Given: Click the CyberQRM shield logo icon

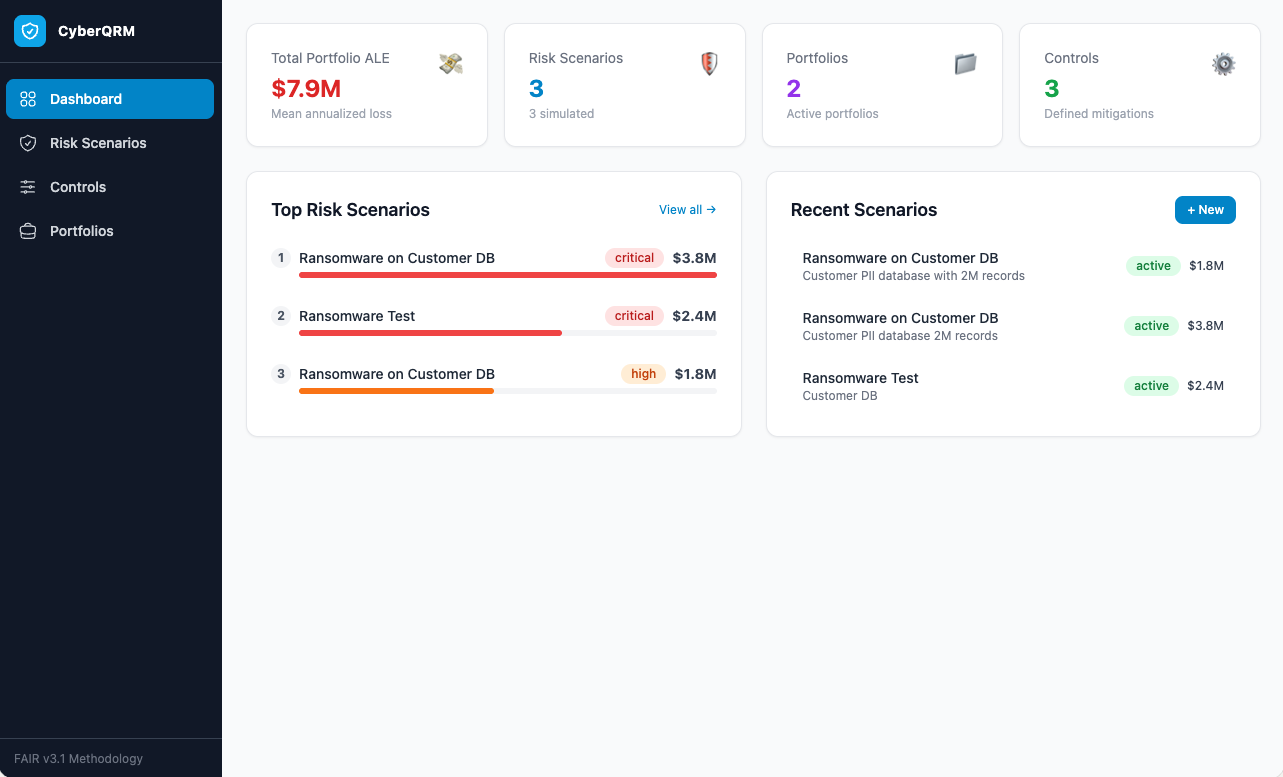Looking at the screenshot, I should tap(30, 31).
